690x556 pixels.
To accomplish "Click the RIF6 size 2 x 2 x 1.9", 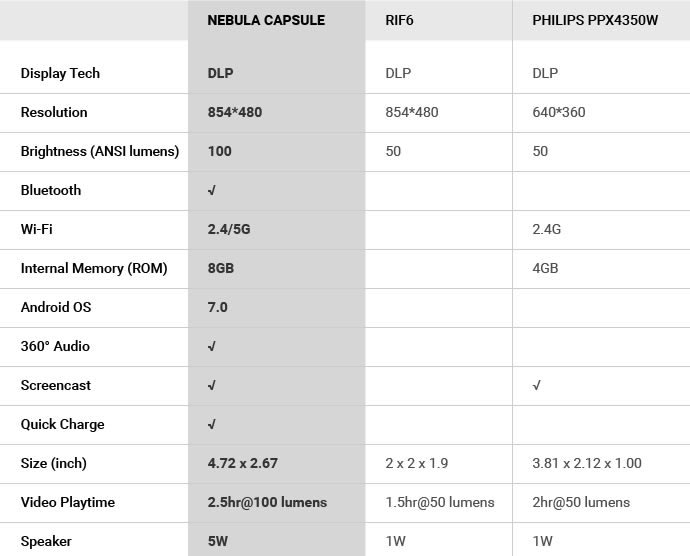I will coord(417,464).
